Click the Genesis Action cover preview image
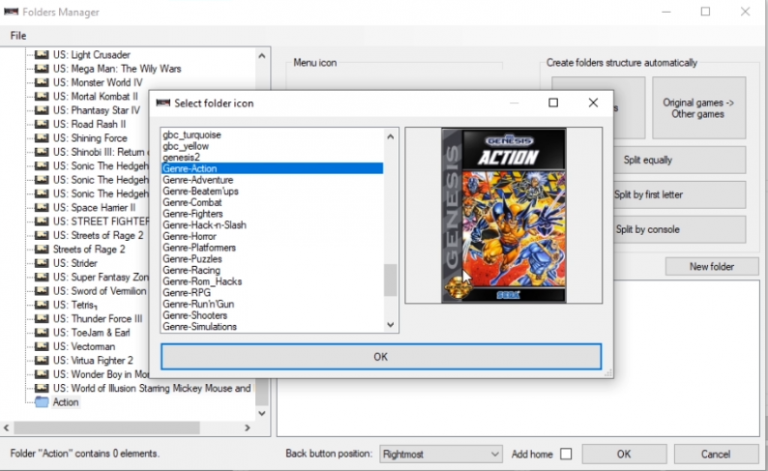Screen dimensions: 768x471 tap(503, 215)
